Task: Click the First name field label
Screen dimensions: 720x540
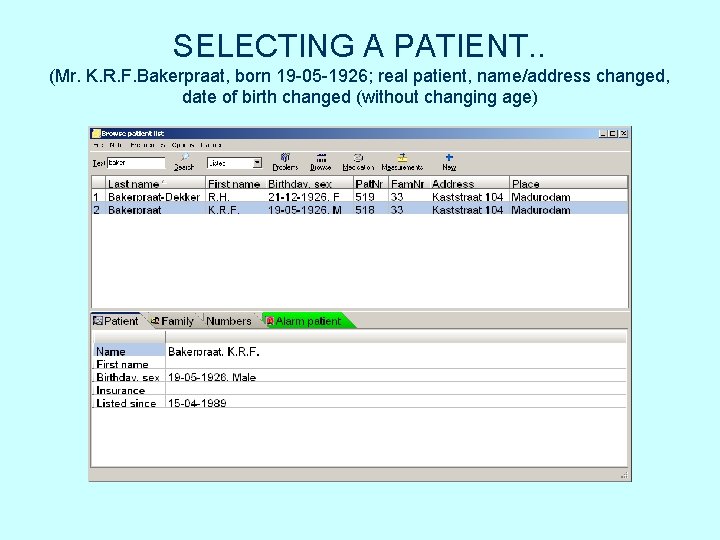Action: [x=122, y=365]
